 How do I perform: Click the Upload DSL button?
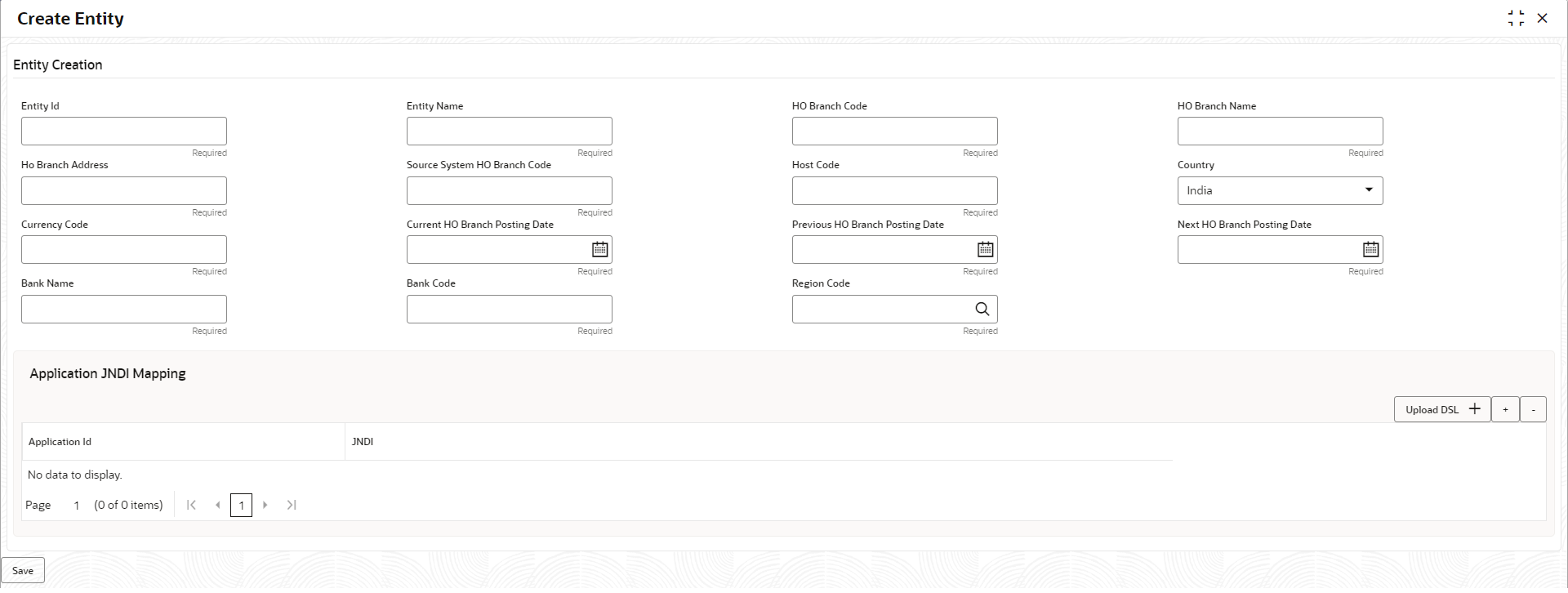[1442, 410]
